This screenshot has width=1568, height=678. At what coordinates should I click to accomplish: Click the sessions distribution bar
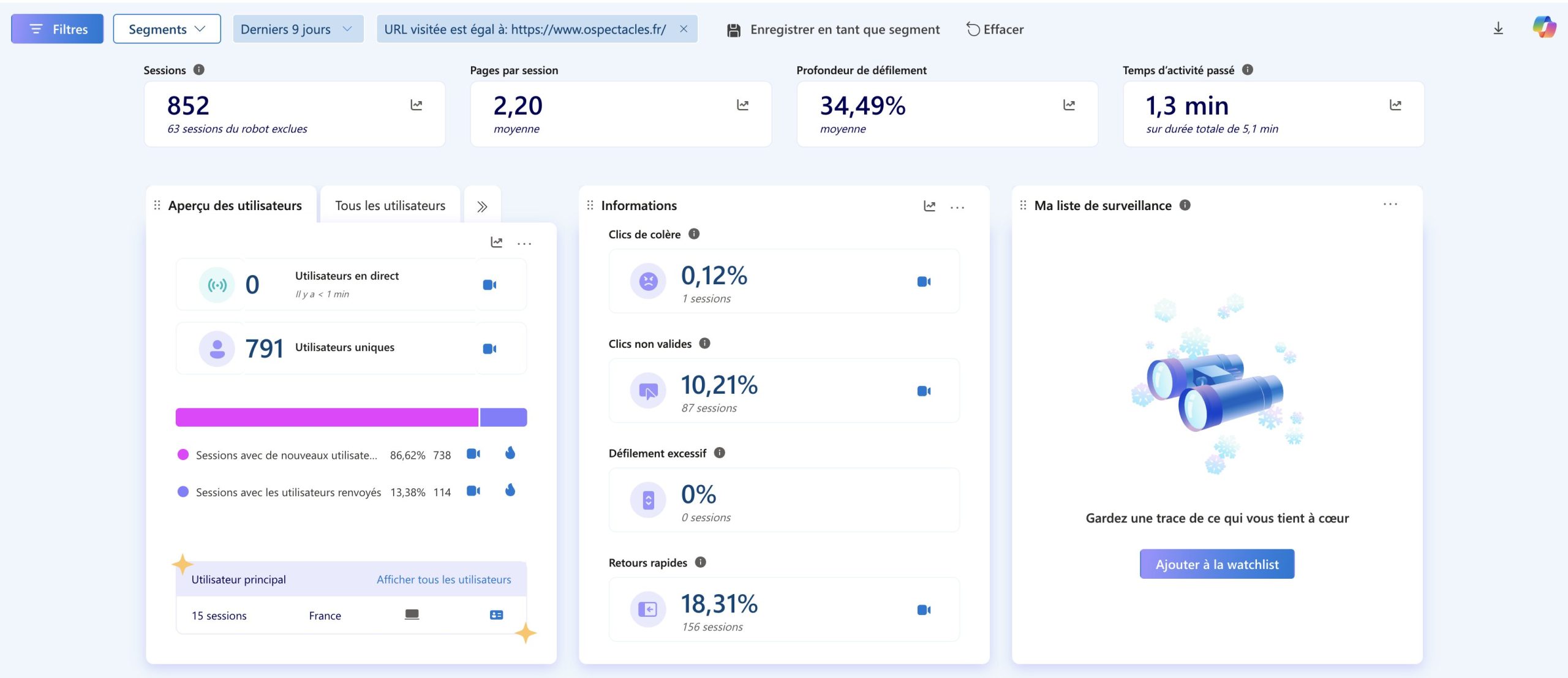pos(350,417)
